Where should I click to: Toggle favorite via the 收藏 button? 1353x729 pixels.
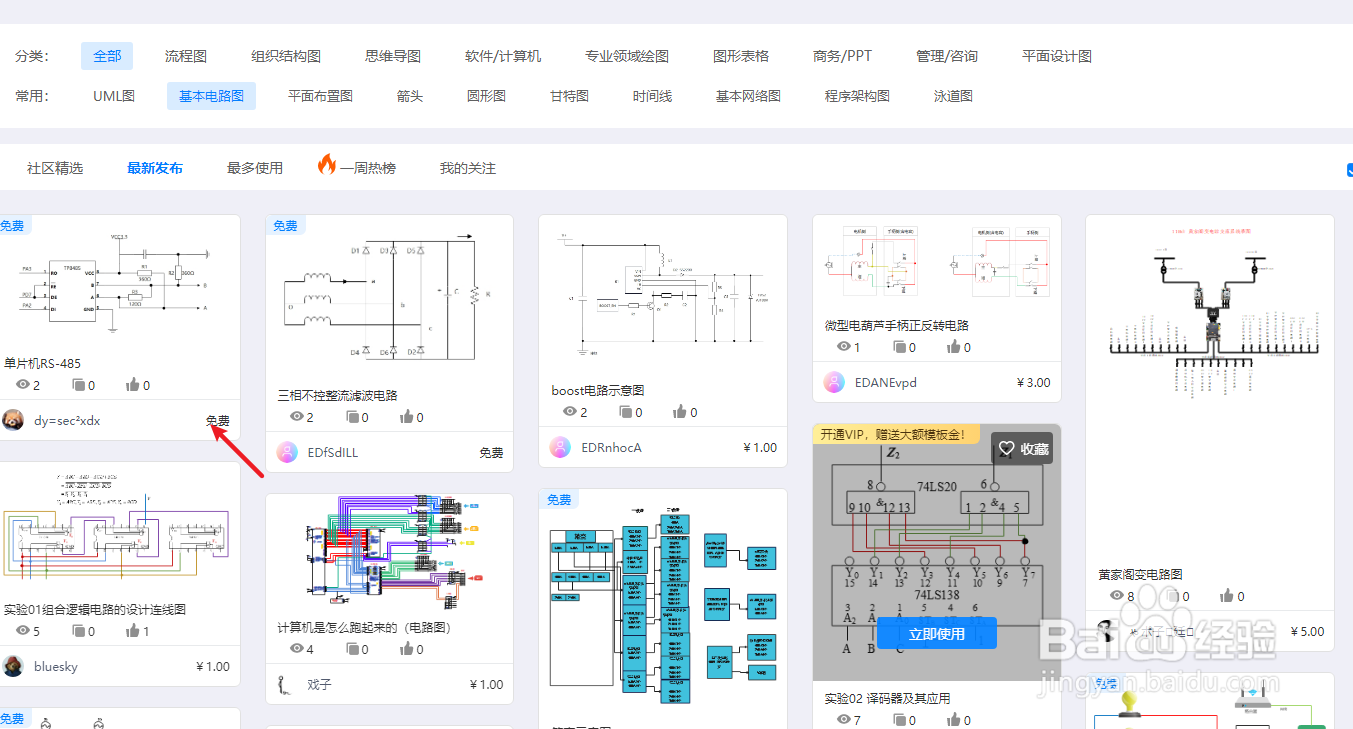(1022, 448)
